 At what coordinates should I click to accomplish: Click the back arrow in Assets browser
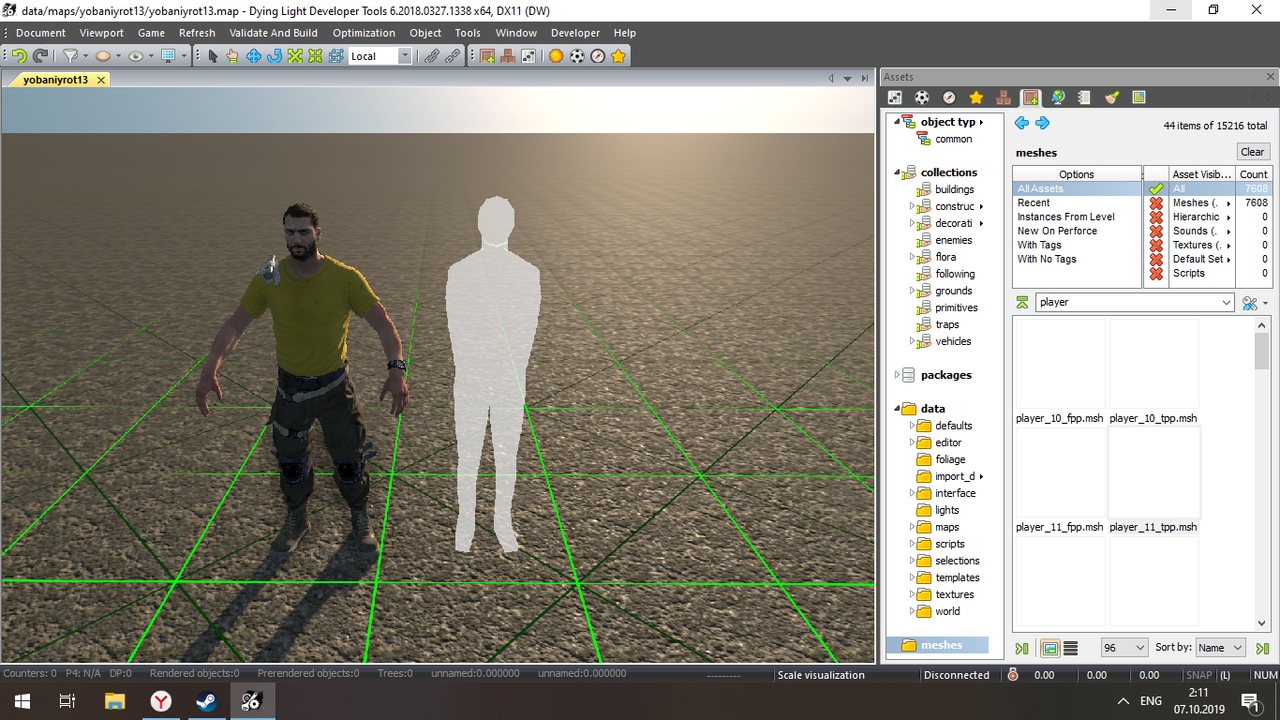1021,123
